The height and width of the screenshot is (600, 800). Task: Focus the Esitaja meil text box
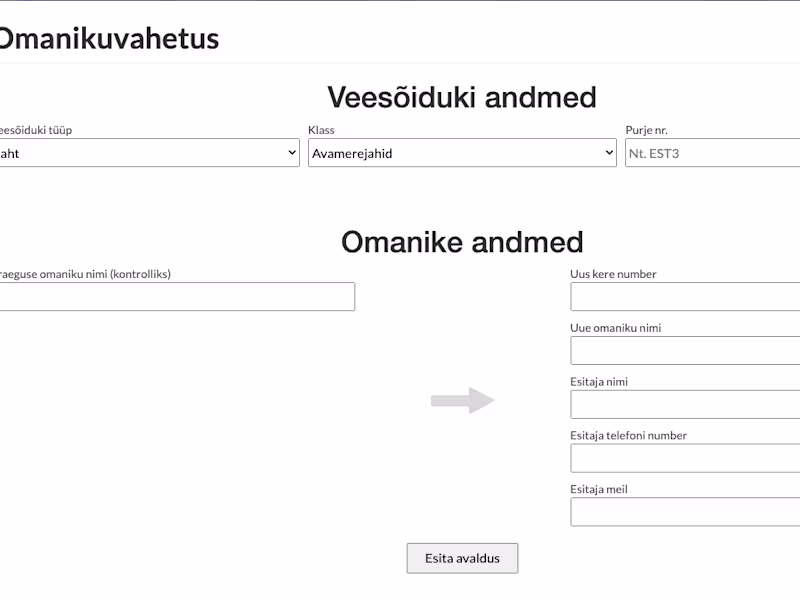(x=685, y=512)
